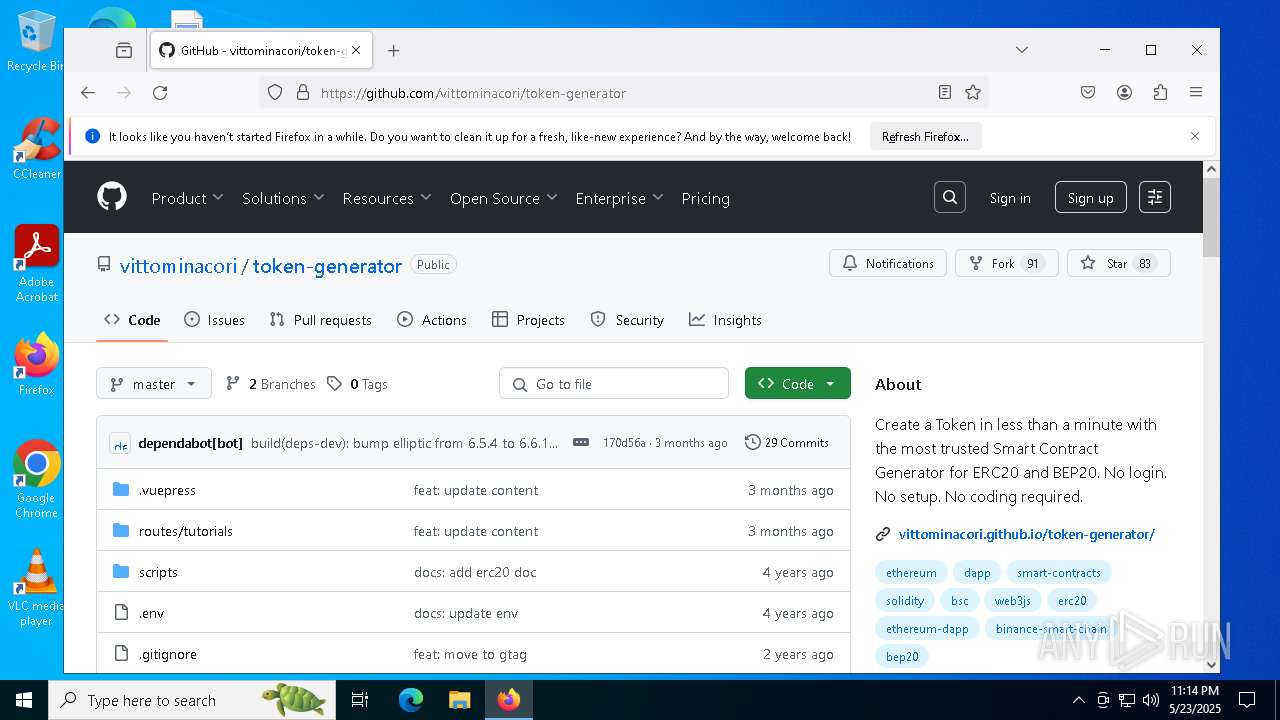
Task: Open the Firefox account icon
Action: tap(1124, 93)
